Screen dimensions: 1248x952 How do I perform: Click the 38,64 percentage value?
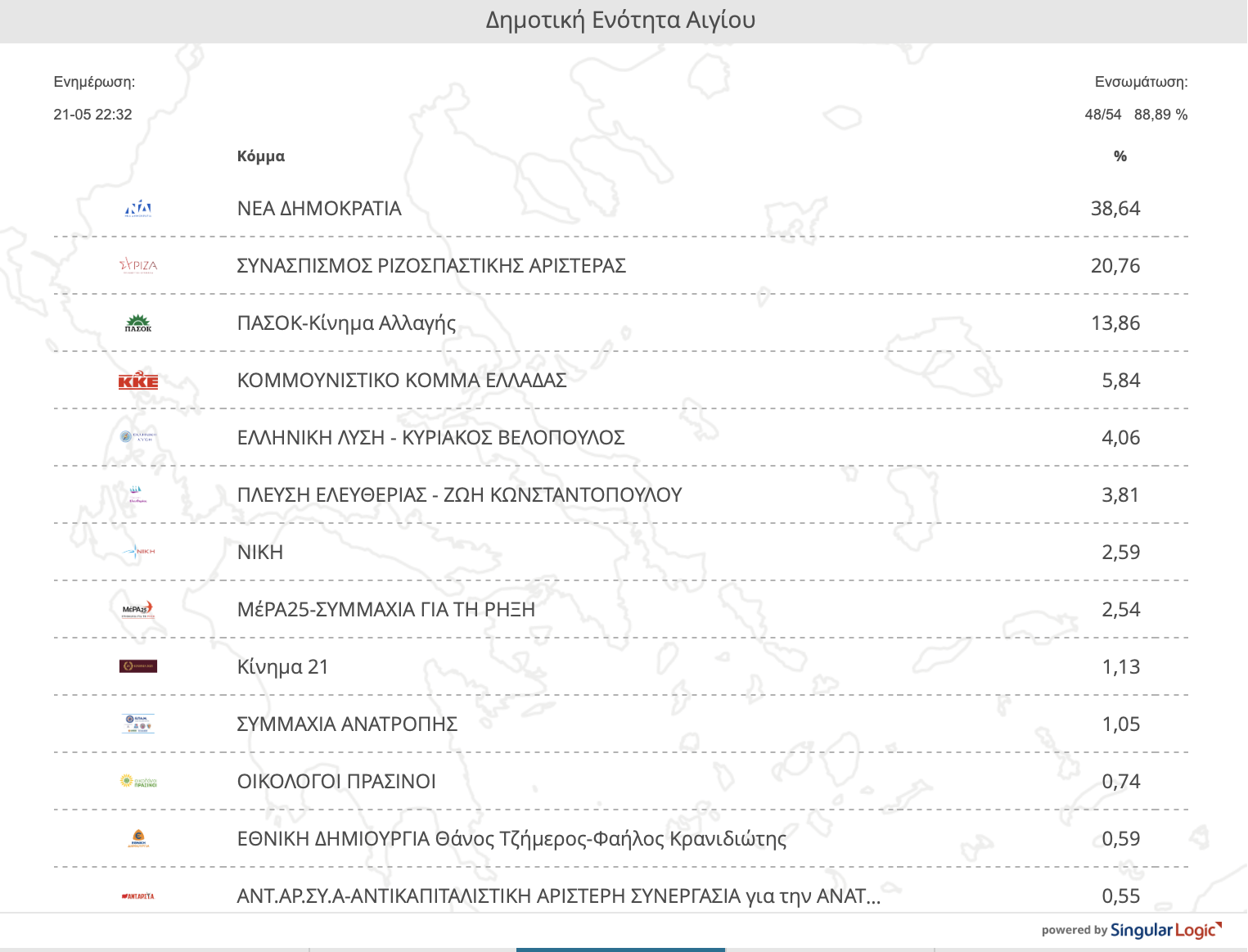(1115, 209)
